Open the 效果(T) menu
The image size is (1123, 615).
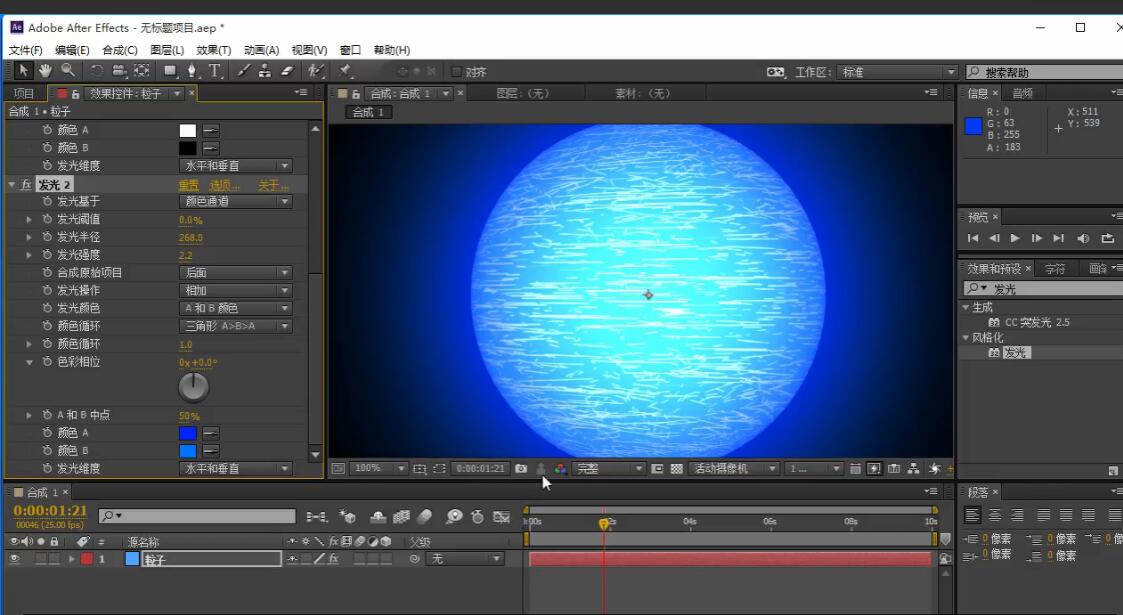point(213,50)
